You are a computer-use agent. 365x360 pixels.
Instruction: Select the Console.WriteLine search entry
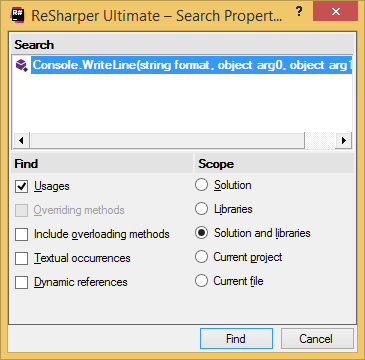pos(192,65)
